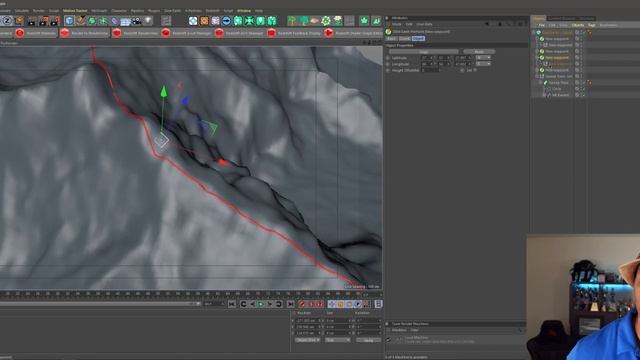Toggle enable checkmark of the top tree object
Image resolution: width=640 pixels, height=360 pixels.
pyautogui.click(x=583, y=32)
